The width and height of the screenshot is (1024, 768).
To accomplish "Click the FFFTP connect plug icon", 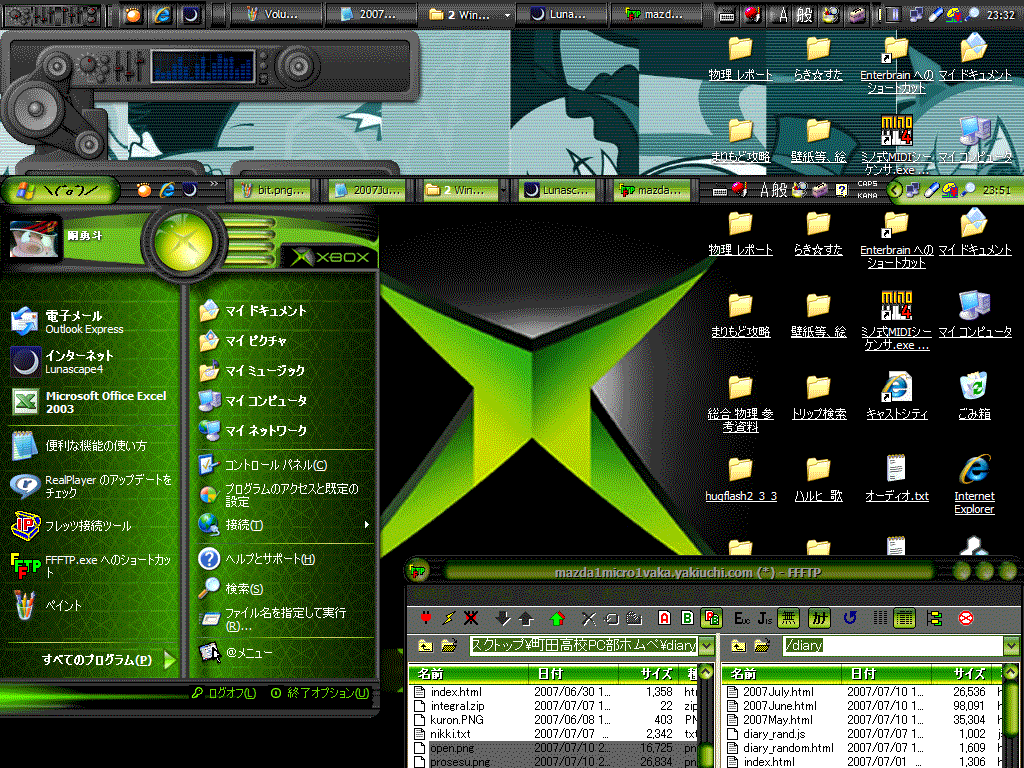I will pos(426,617).
